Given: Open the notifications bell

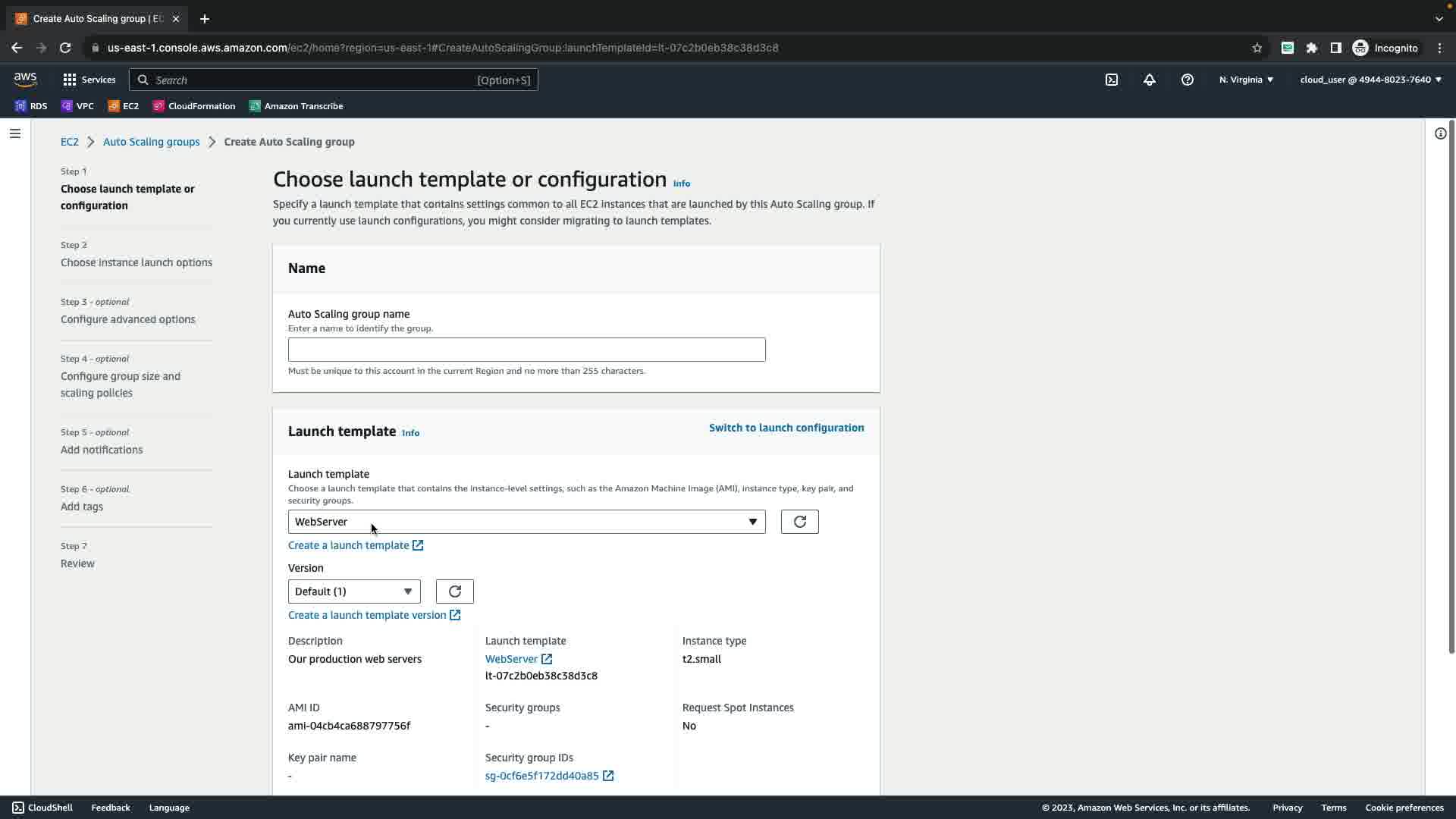Looking at the screenshot, I should 1150,80.
